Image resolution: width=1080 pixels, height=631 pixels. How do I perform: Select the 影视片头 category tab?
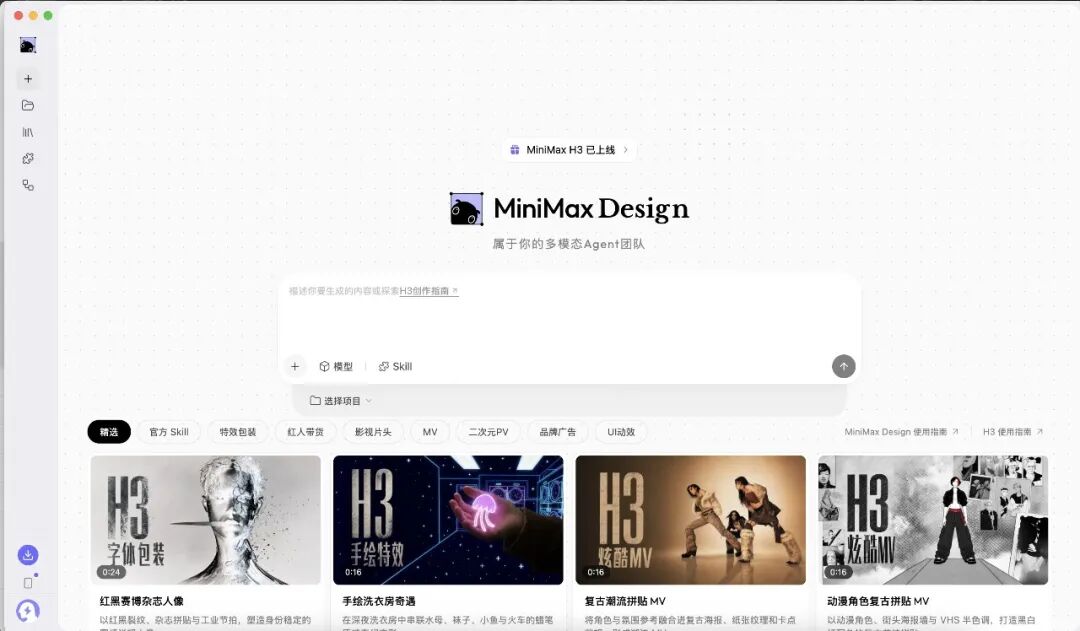[373, 432]
